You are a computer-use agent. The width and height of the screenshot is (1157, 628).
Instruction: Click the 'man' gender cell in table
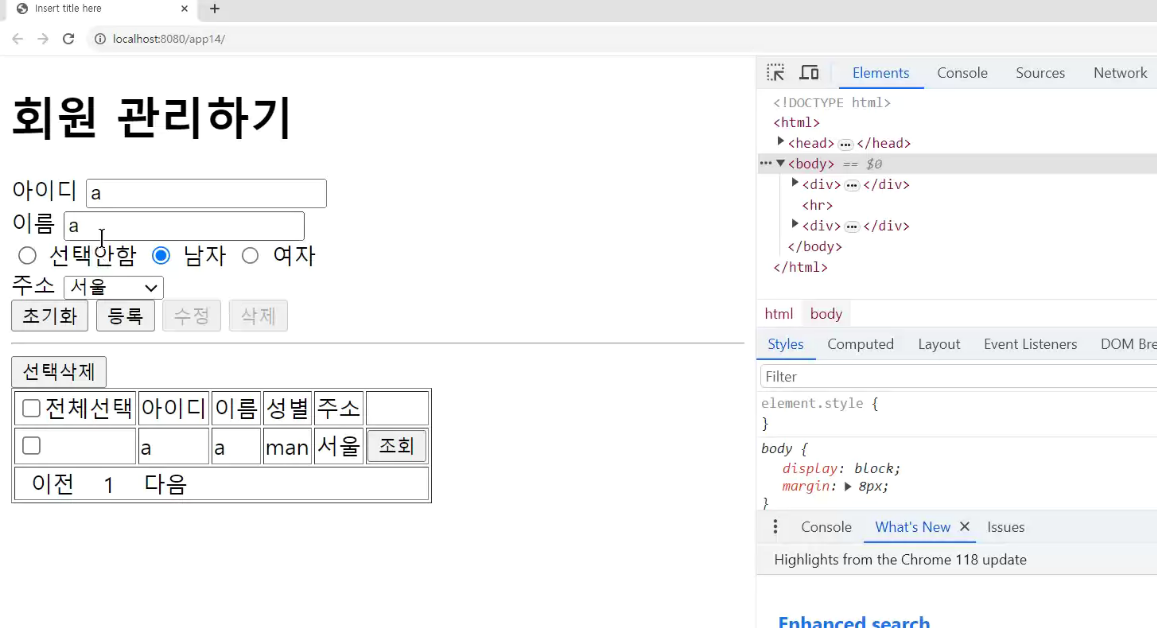[x=287, y=447]
